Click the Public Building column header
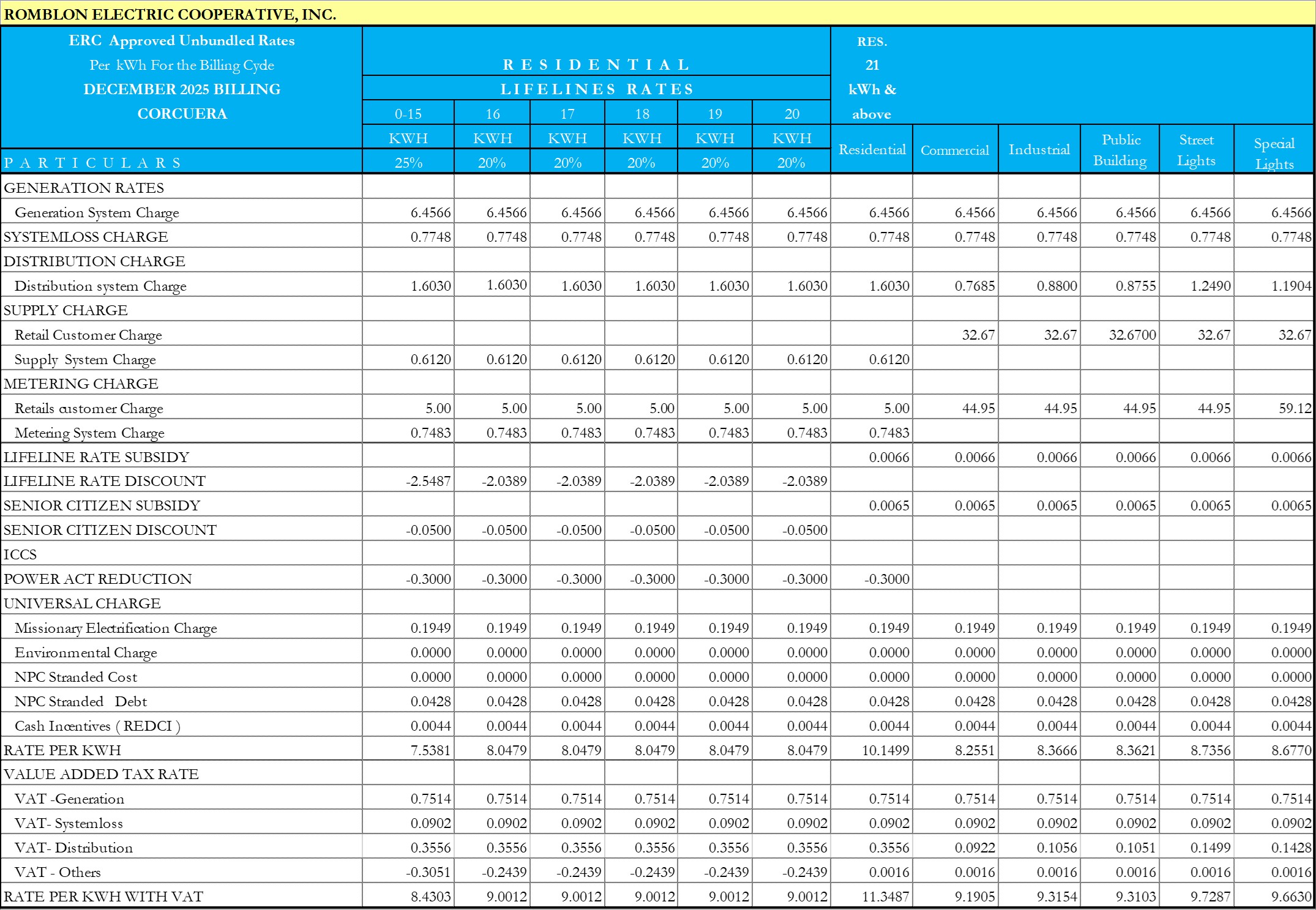The height and width of the screenshot is (910, 1316). pyautogui.click(x=1120, y=150)
